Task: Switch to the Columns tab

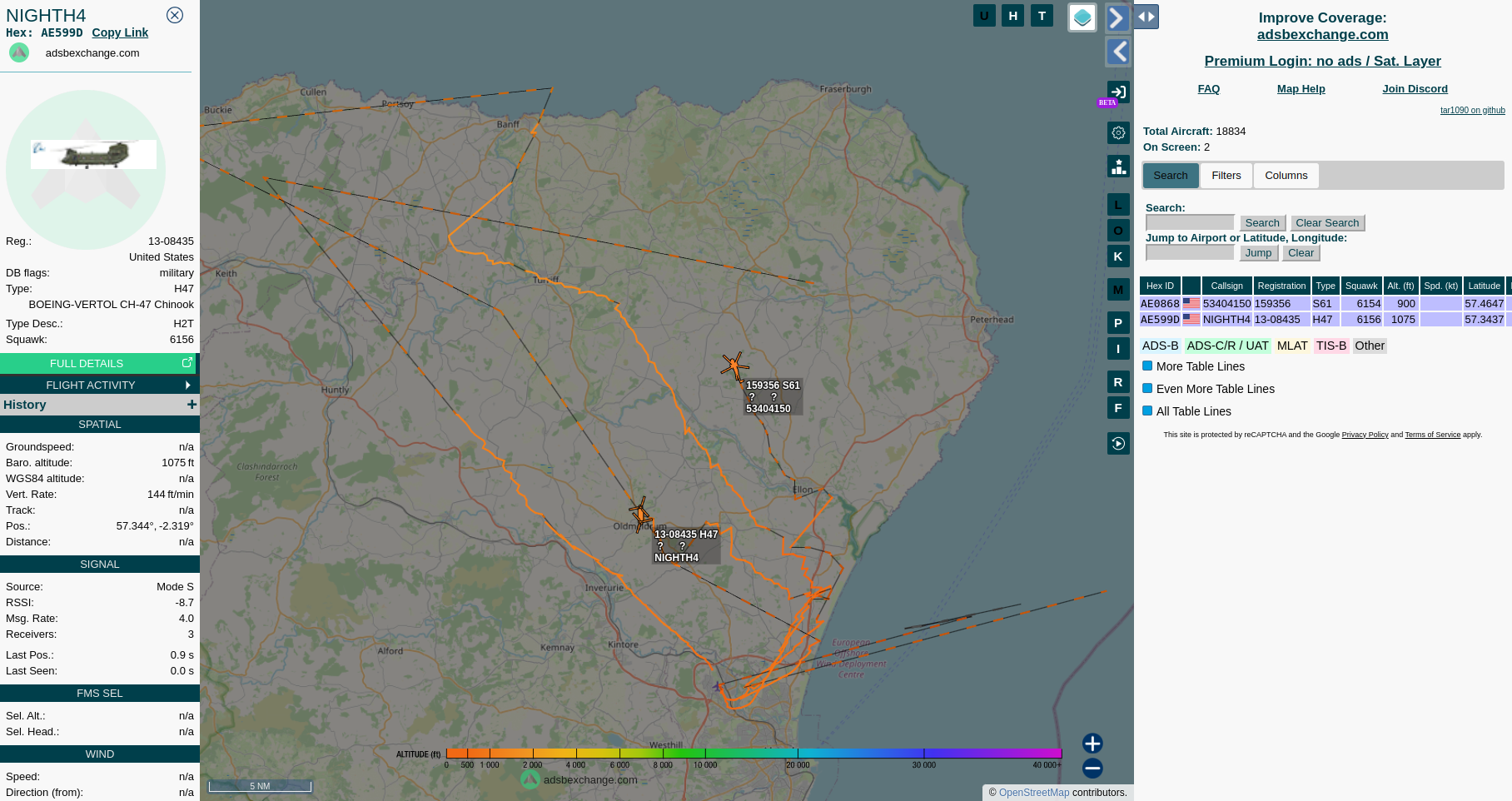Action: tap(1286, 176)
